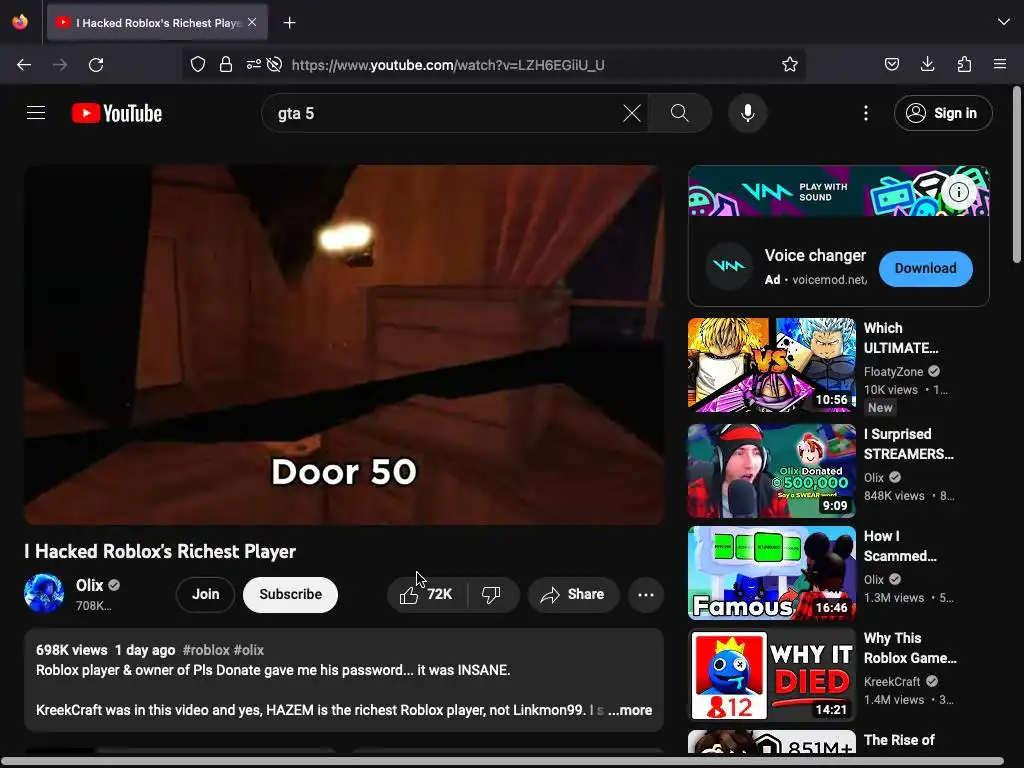The height and width of the screenshot is (768, 1024).
Task: Open ad info icon on Voicemod banner
Action: click(958, 191)
